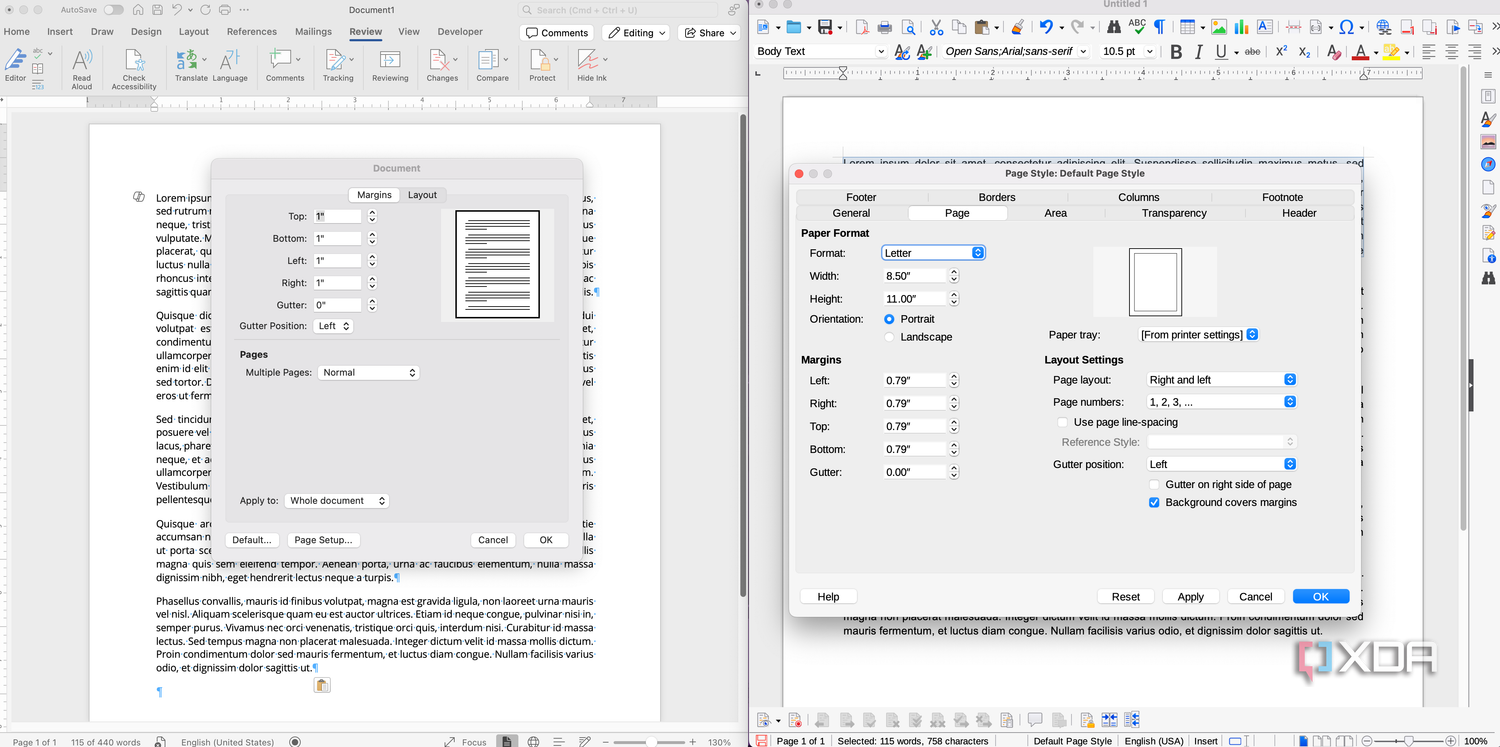The image size is (1500, 747).
Task: Click the Insert Chart icon in LibreOffice
Action: [1241, 27]
